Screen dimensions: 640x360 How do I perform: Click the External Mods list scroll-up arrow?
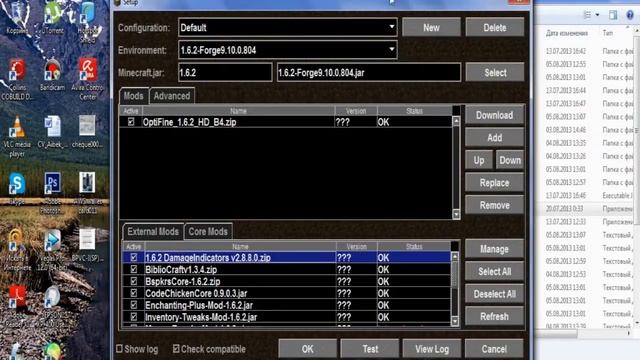click(x=455, y=257)
